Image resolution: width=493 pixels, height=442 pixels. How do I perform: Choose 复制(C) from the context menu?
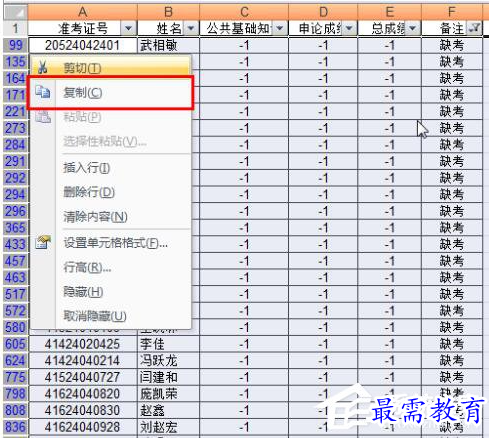[111, 92]
